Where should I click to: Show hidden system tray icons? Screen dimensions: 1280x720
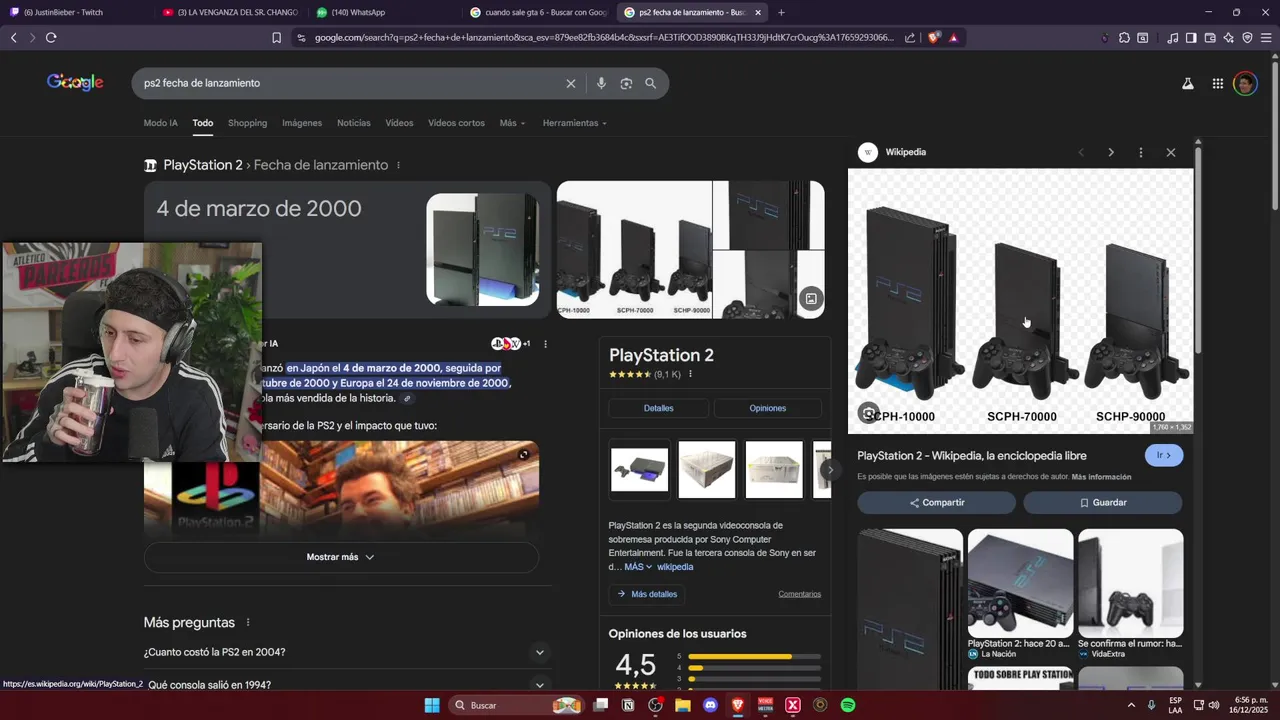click(x=1131, y=705)
